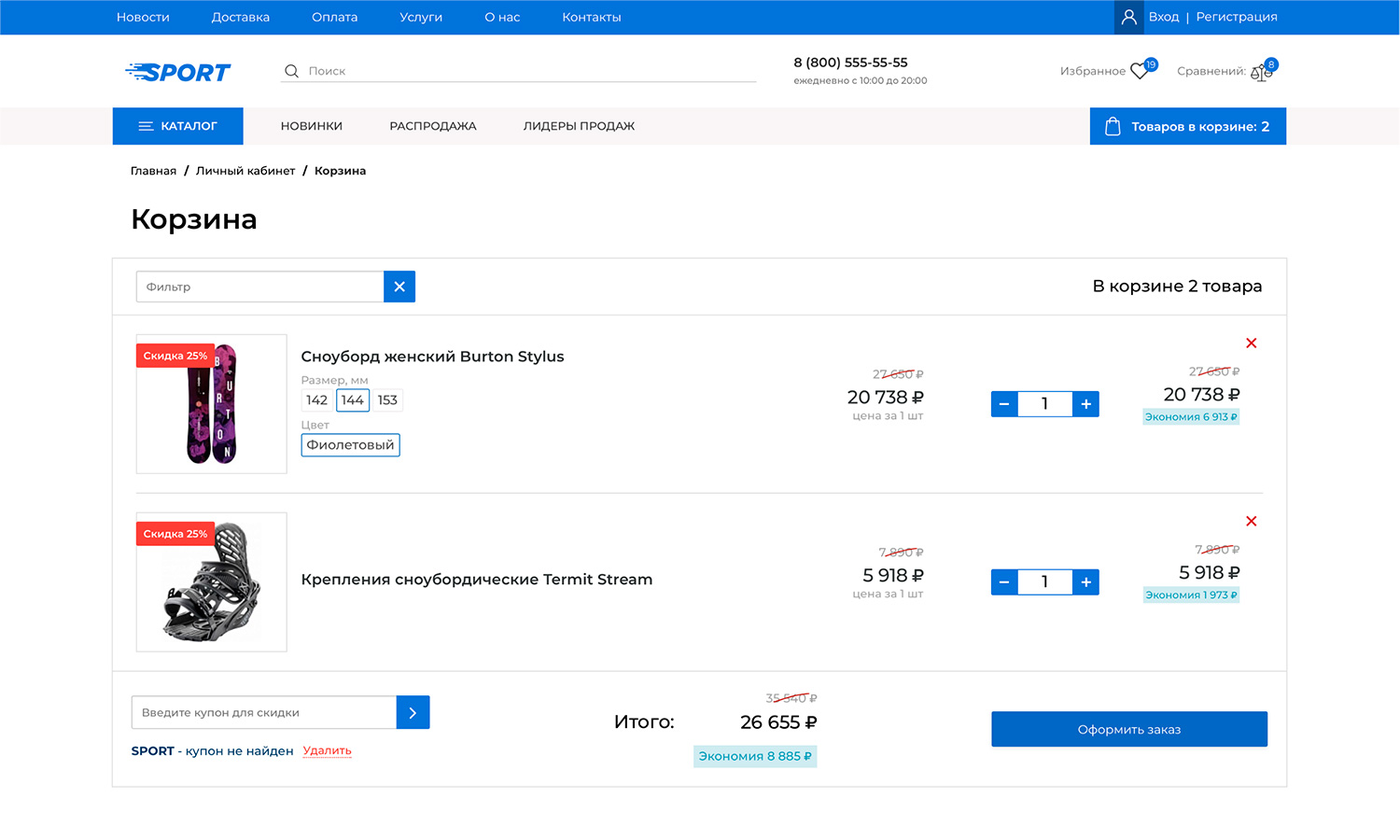Apply coupon with the arrow button
1400x840 pixels.
click(x=413, y=712)
